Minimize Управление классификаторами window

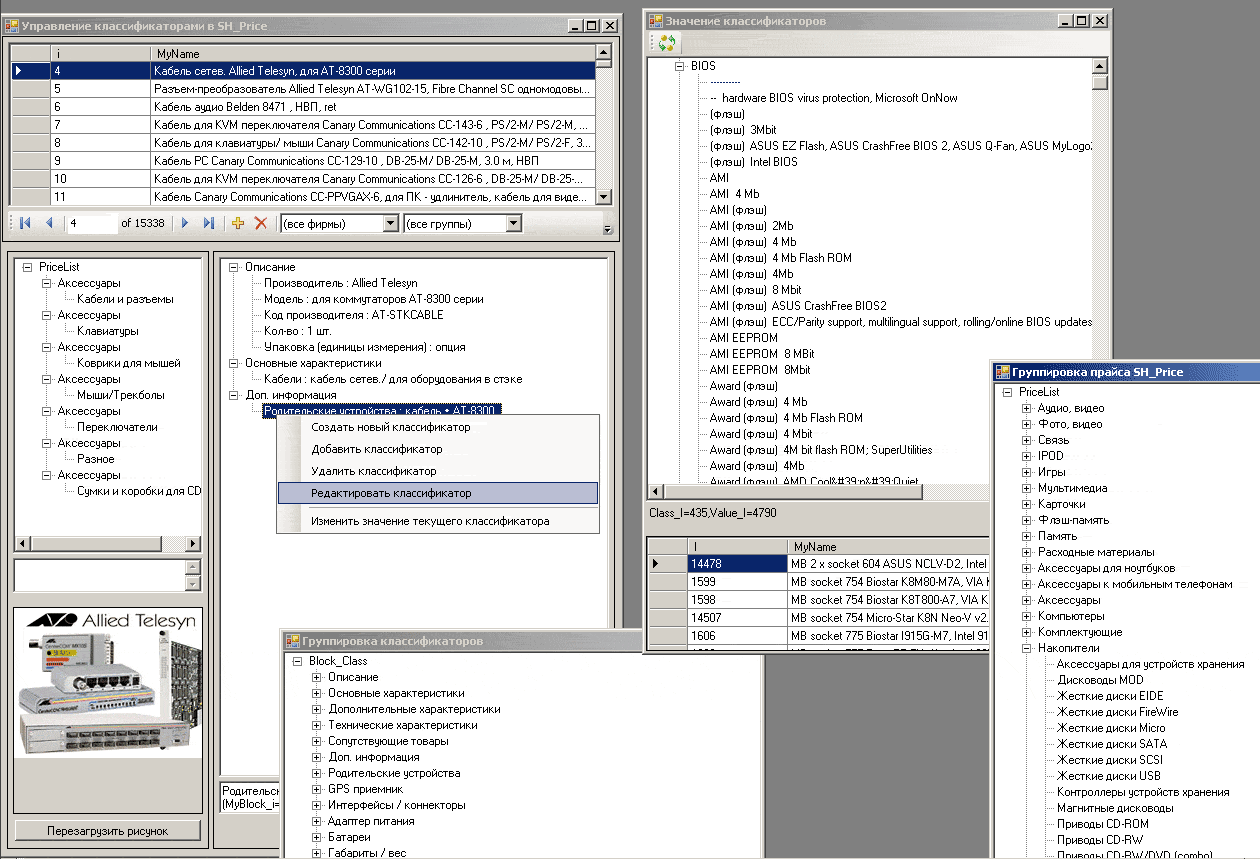pos(576,25)
